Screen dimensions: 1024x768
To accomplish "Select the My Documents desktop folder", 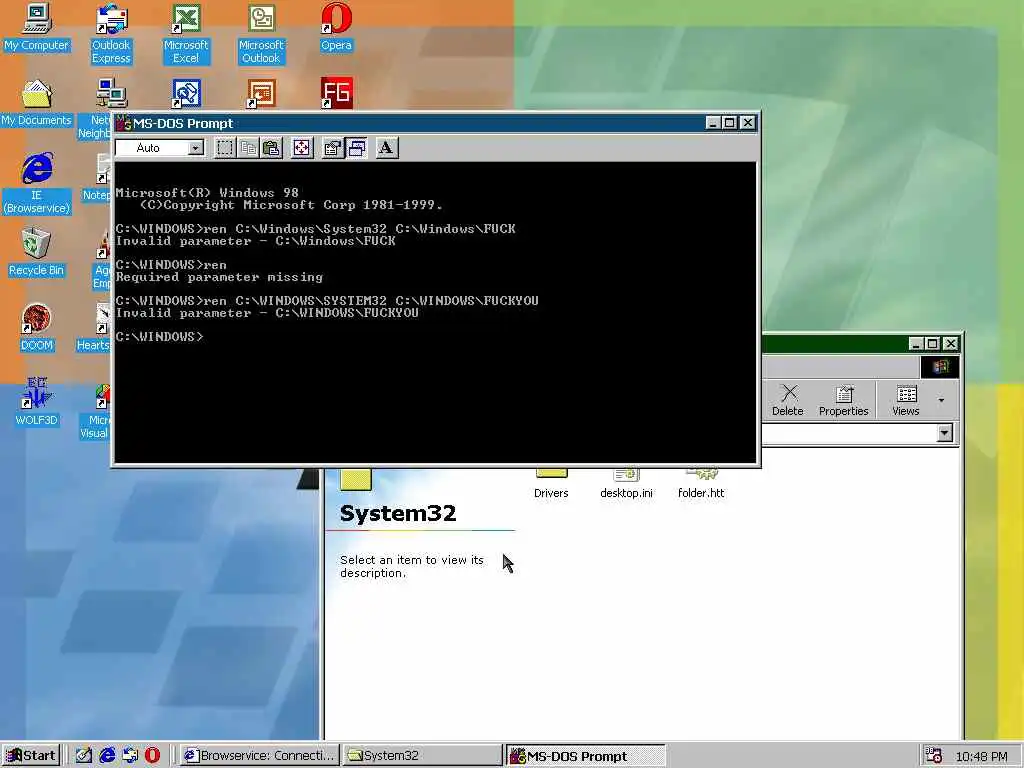I will click(x=37, y=103).
